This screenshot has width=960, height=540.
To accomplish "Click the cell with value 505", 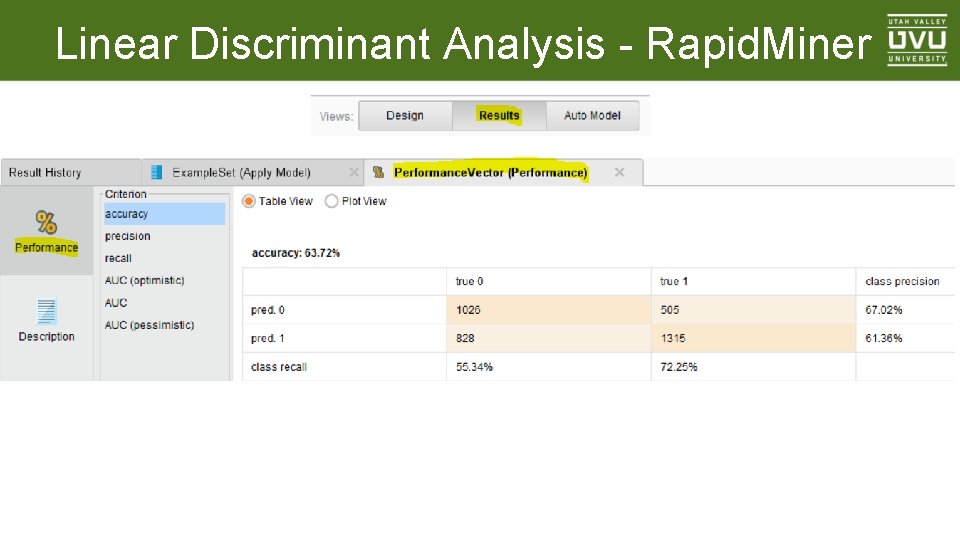I will [753, 310].
